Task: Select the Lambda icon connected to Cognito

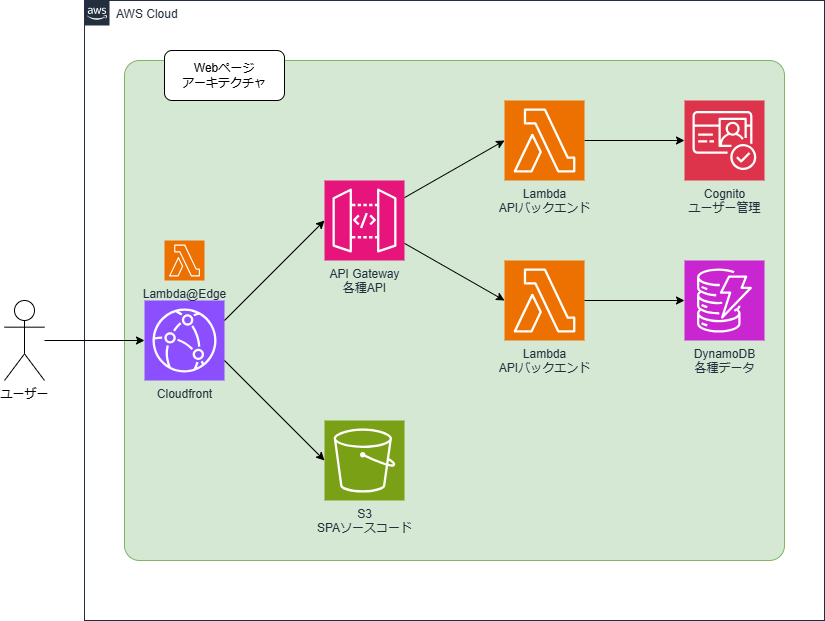Action: point(544,140)
